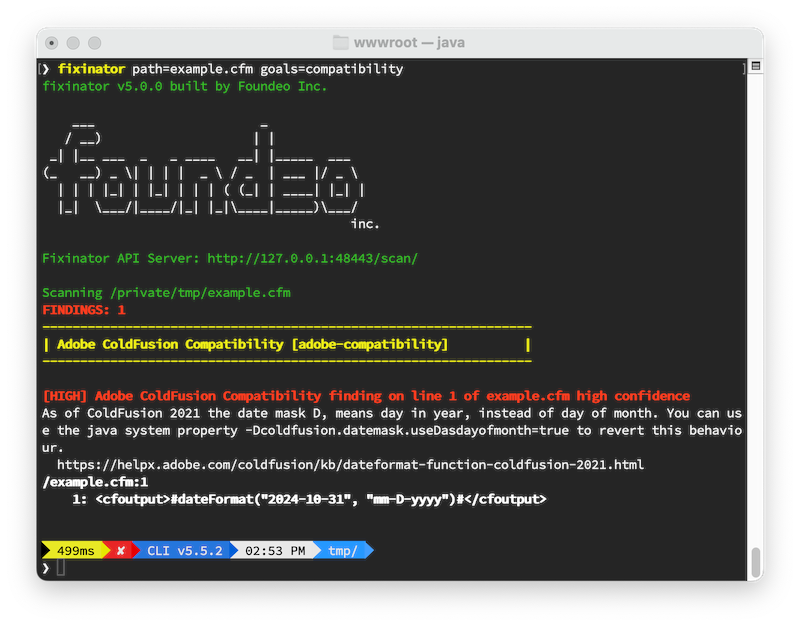The width and height of the screenshot is (800, 626).
Task: Click the command prompt cursor input
Action: [x=61, y=567]
